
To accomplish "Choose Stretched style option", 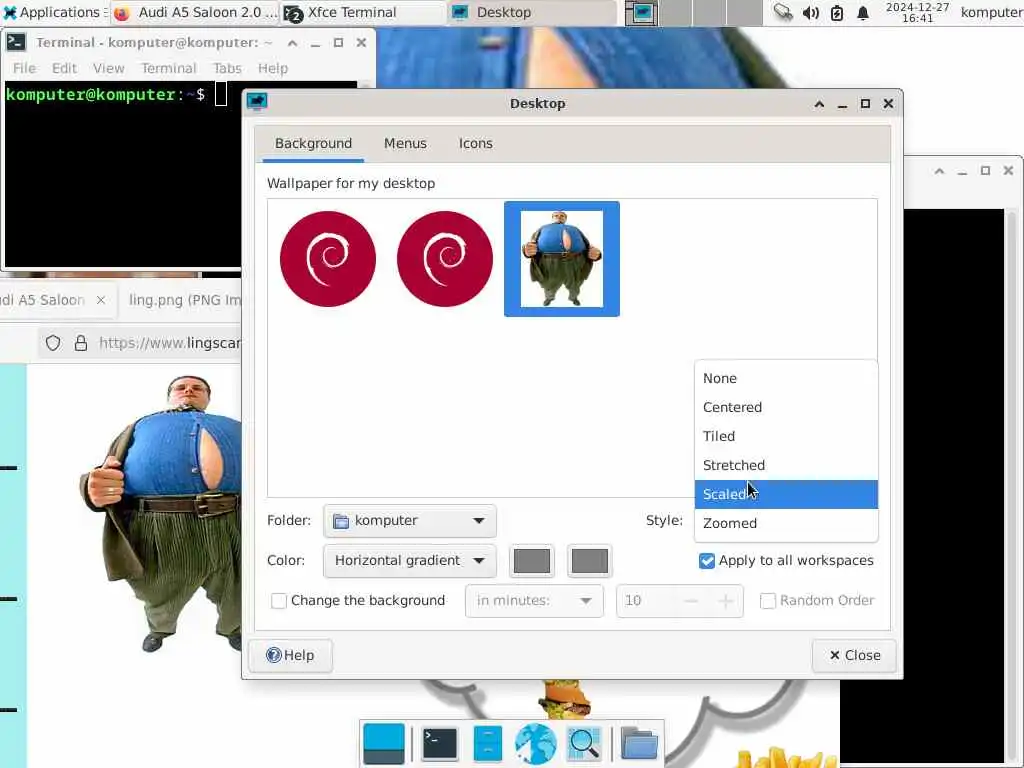I will [x=786, y=465].
